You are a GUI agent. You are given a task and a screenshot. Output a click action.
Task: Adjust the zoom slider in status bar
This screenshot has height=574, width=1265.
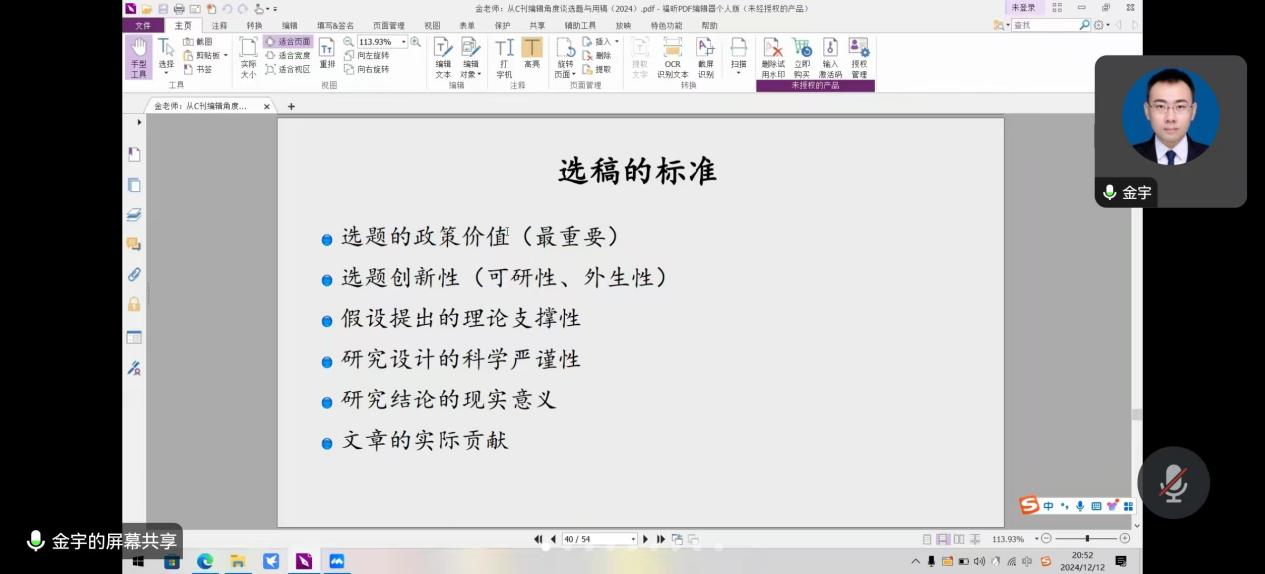(1086, 539)
